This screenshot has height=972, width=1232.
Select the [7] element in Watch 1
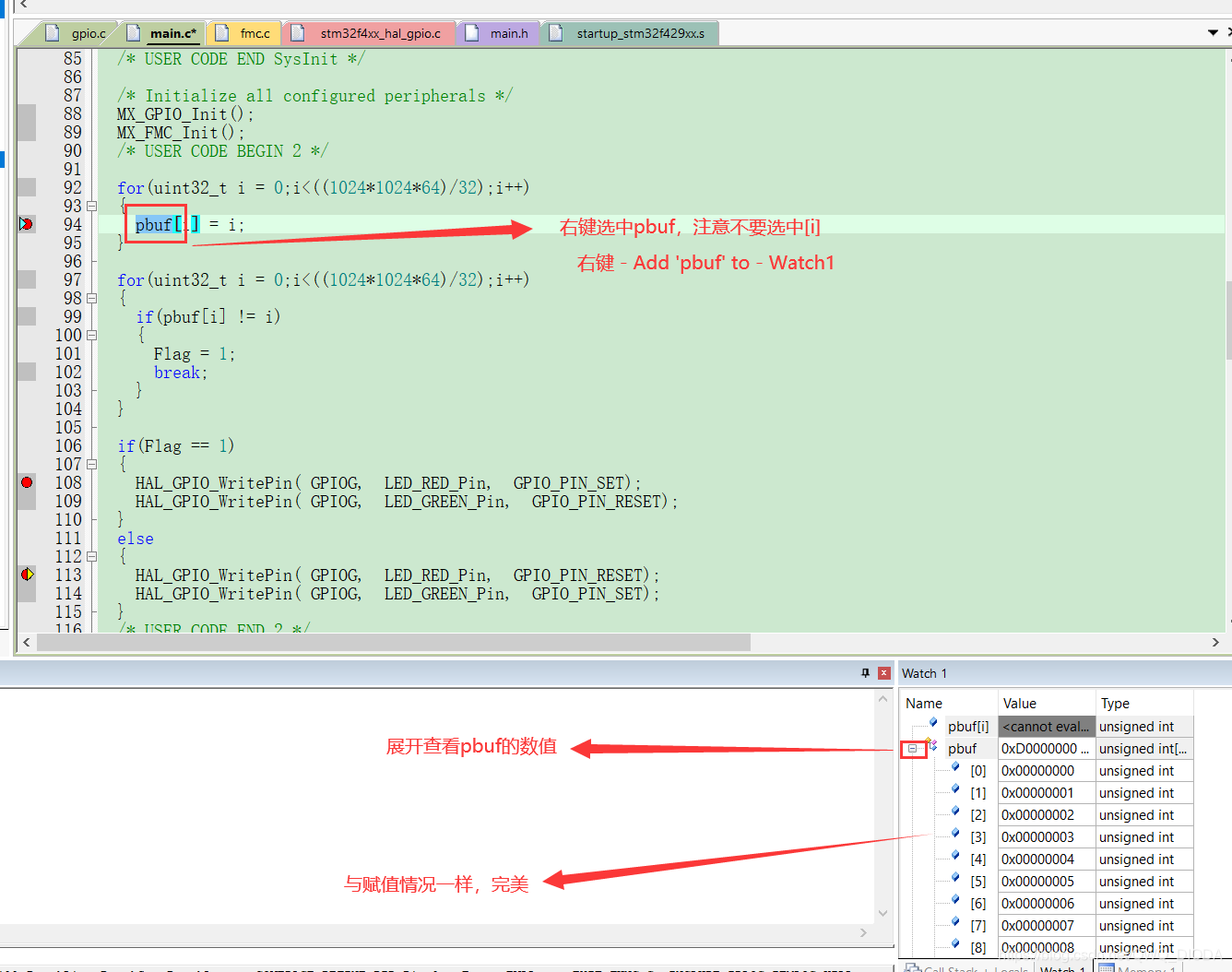[978, 926]
